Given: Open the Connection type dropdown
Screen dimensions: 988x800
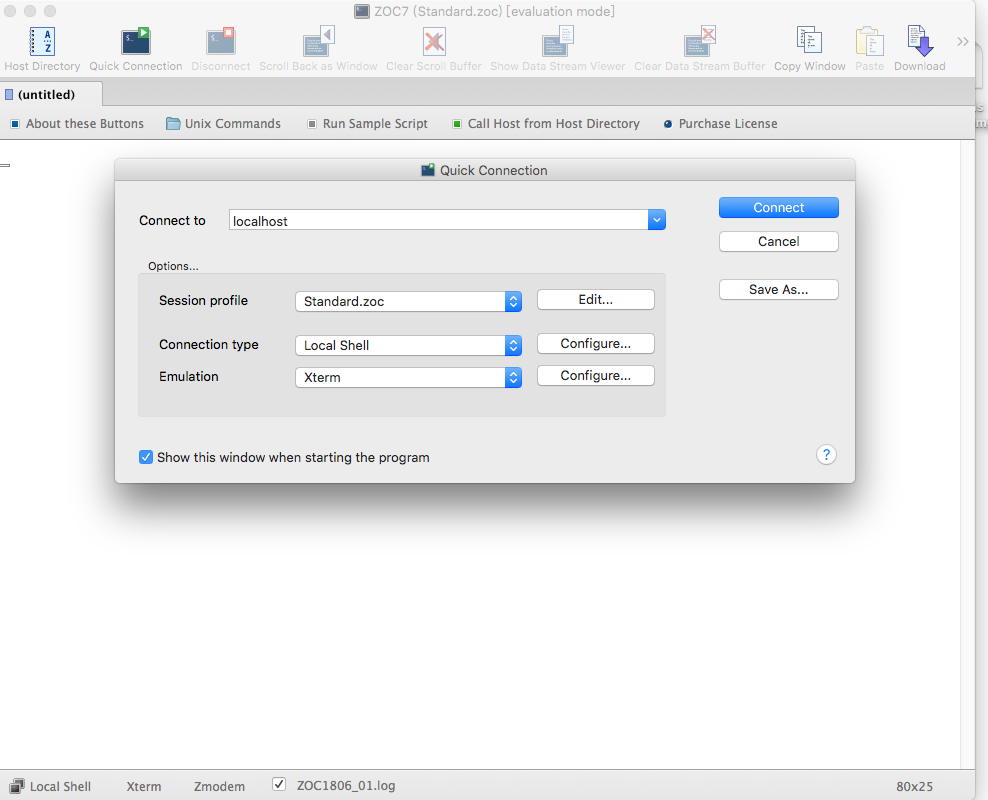Looking at the screenshot, I should click(x=408, y=345).
